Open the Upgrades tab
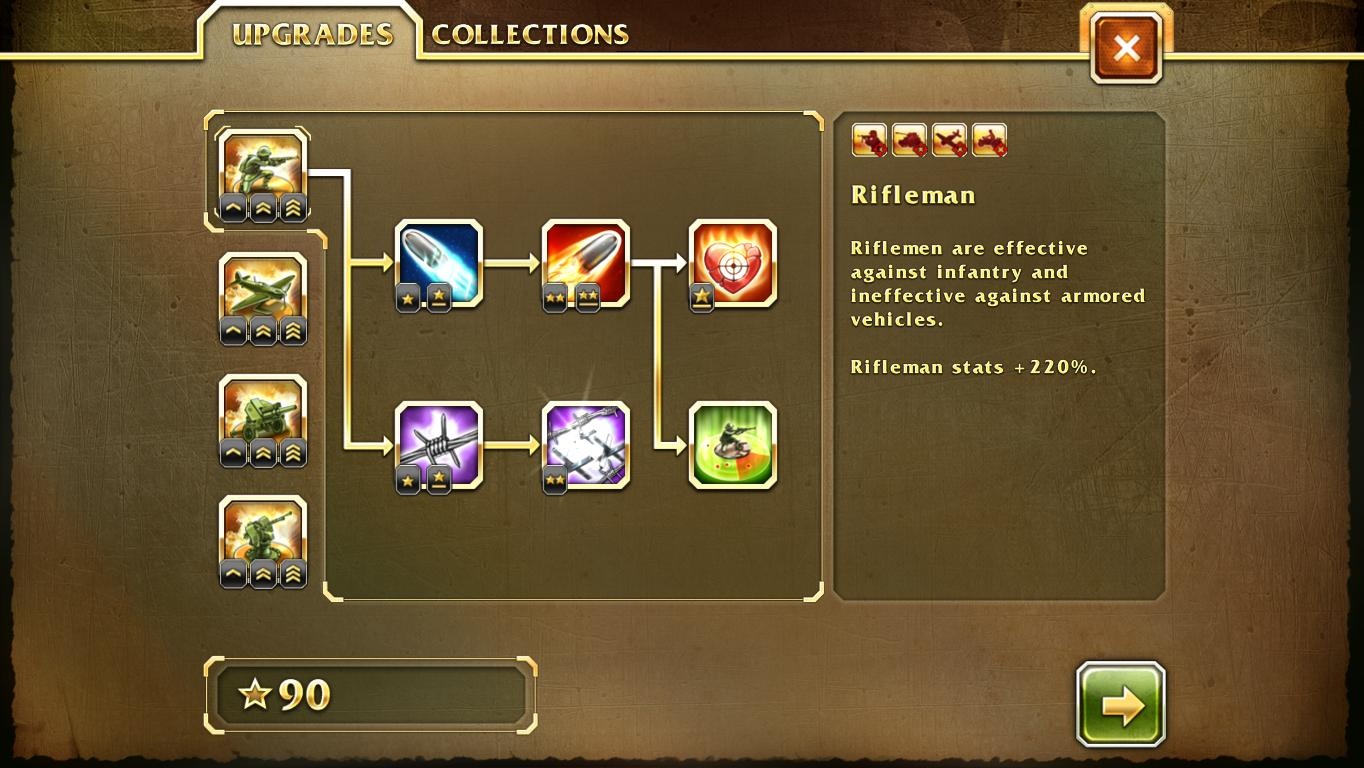The image size is (1364, 768). 312,35
